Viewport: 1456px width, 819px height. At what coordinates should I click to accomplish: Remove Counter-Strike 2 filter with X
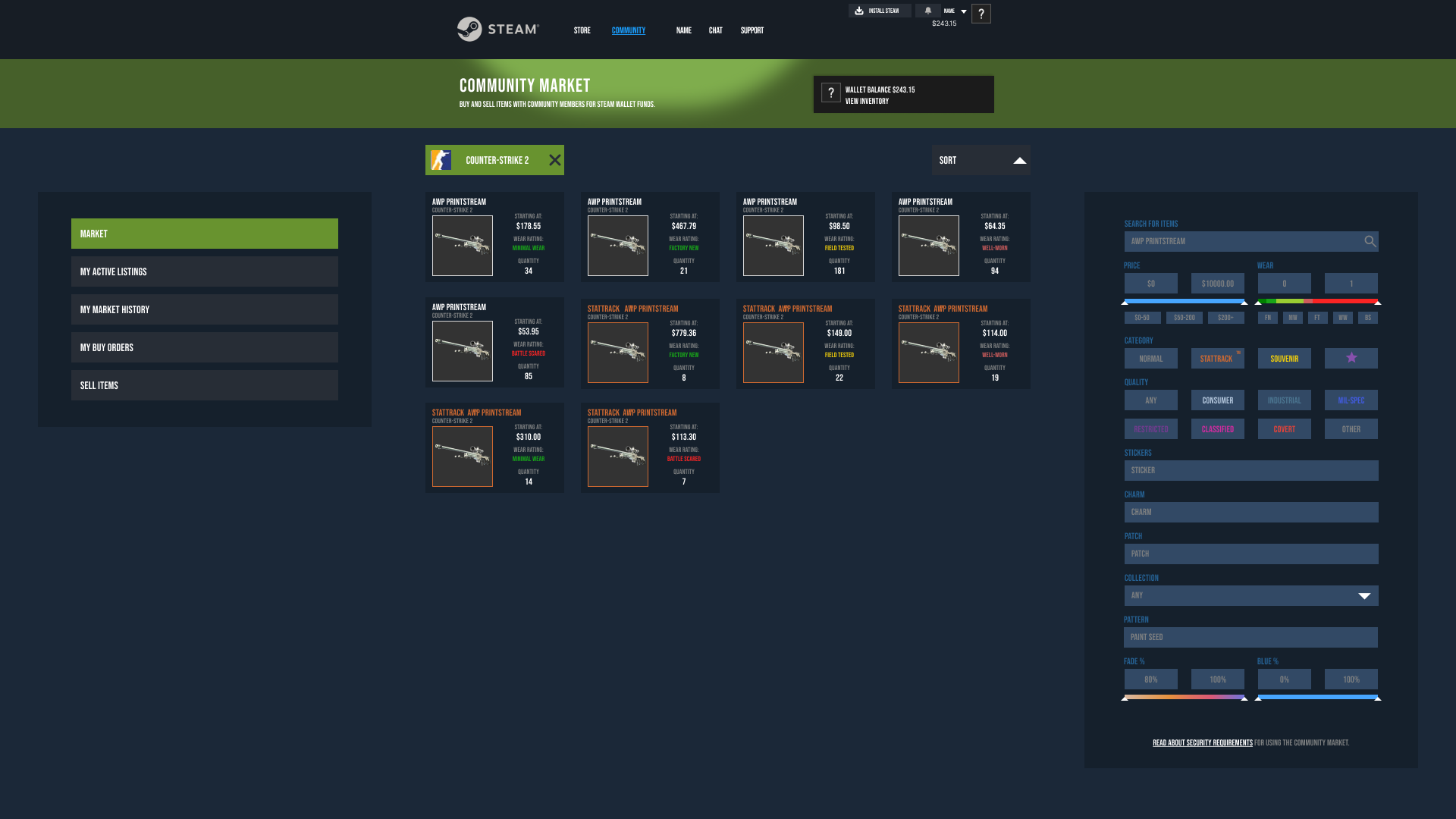[555, 160]
